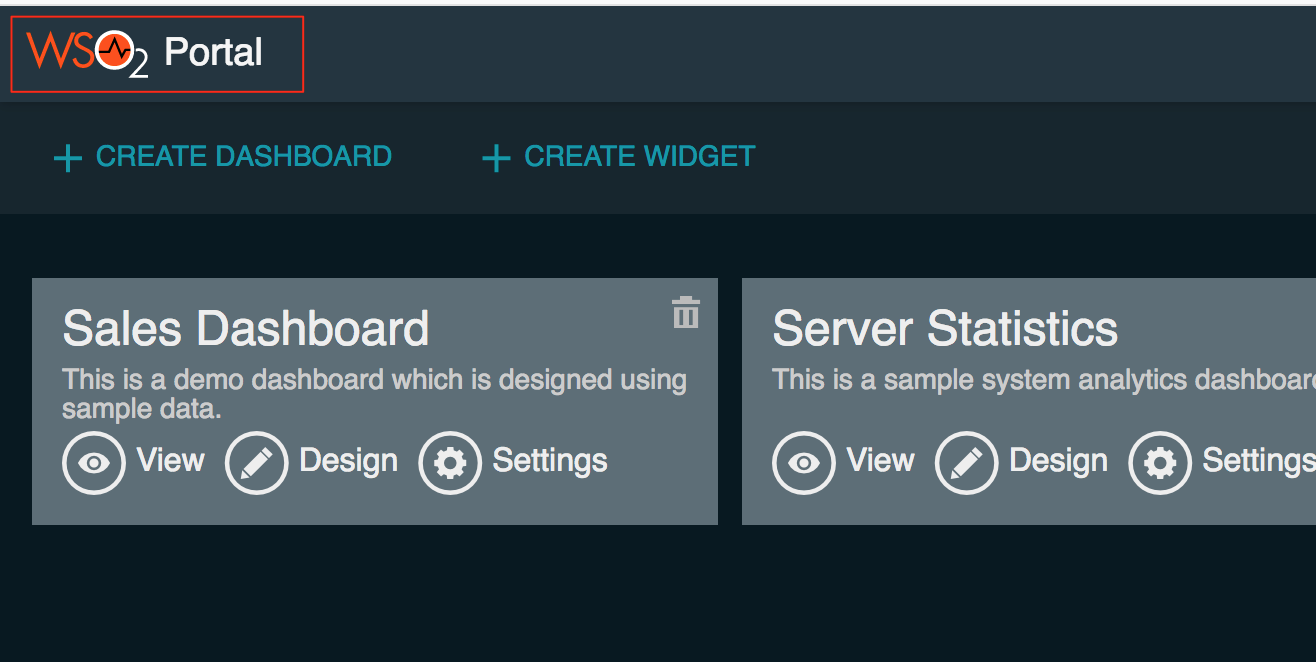Select View label on Sales Dashboard
Viewport: 1316px width, 662px height.
point(171,460)
